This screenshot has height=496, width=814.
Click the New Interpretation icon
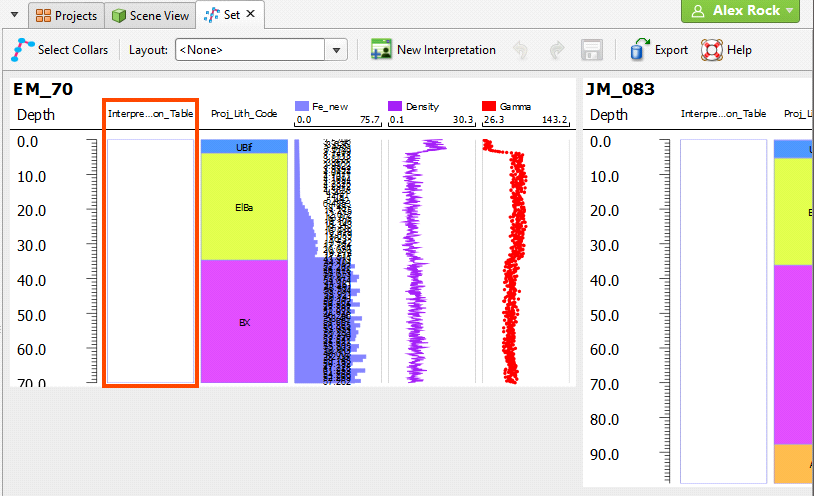[x=380, y=49]
